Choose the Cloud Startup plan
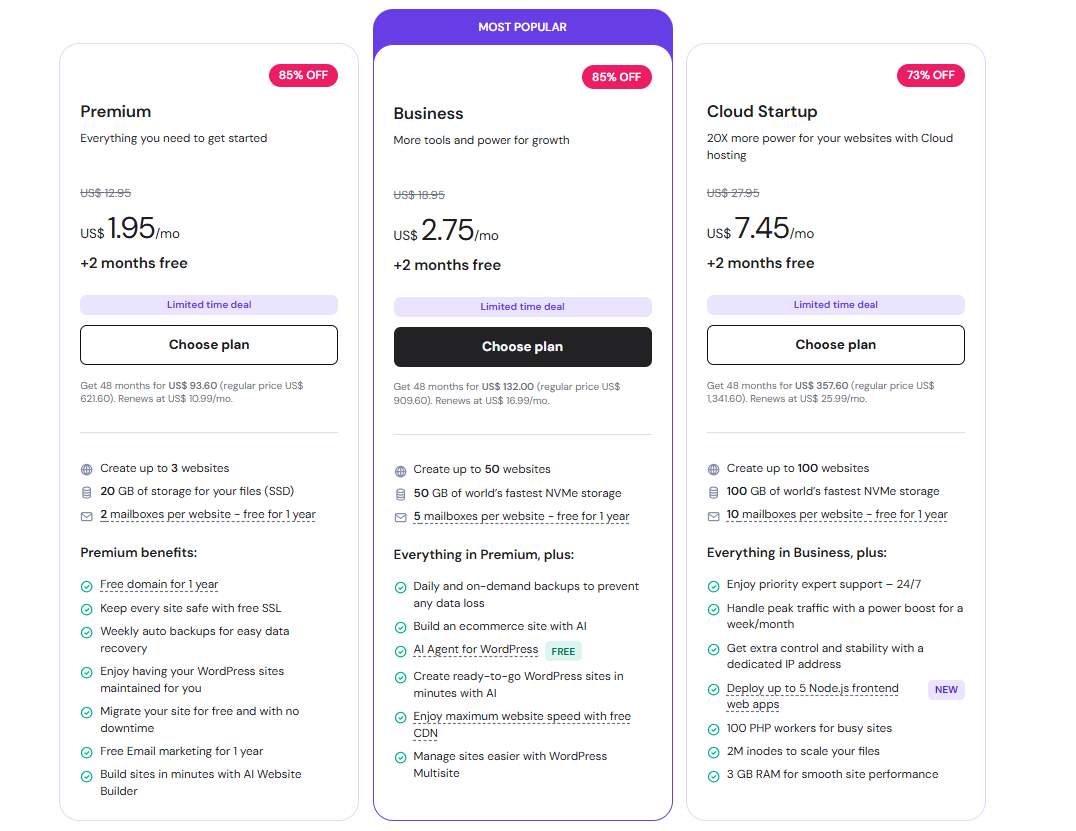This screenshot has height=831, width=1076. (835, 345)
